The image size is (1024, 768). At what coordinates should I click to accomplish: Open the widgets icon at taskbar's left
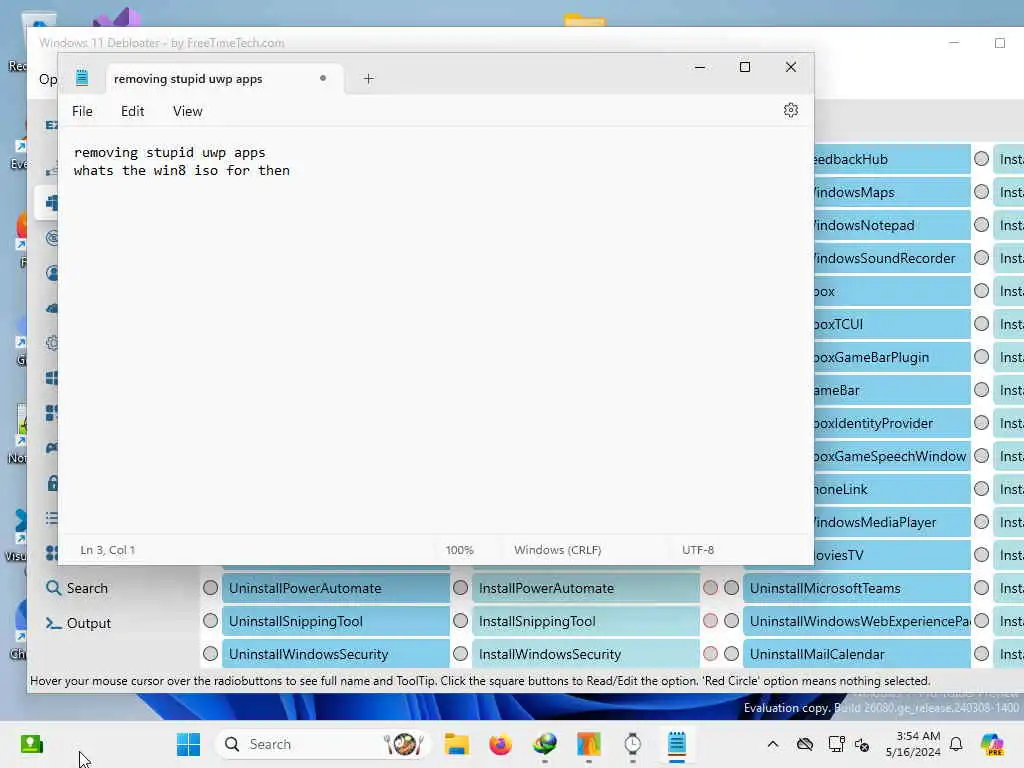[x=31, y=744]
